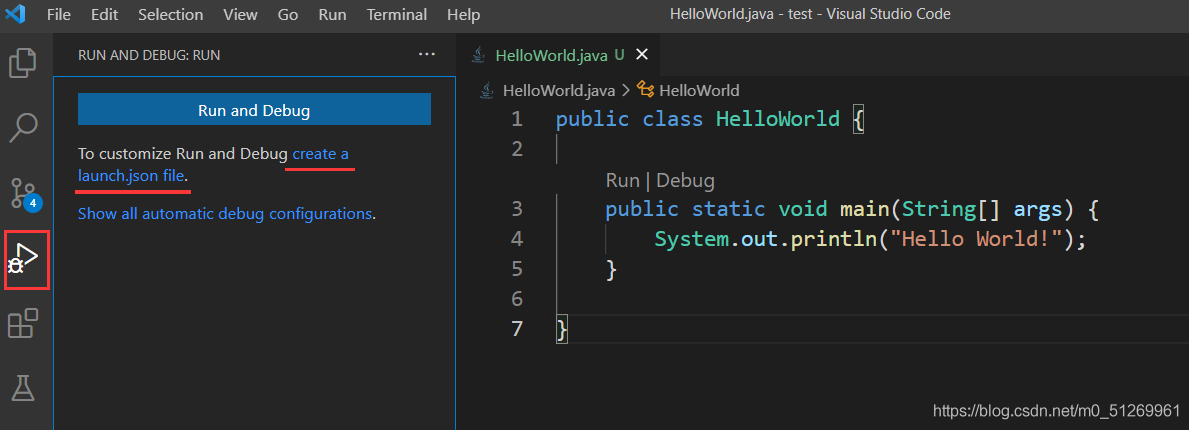Open the Selection menu

click(x=171, y=14)
